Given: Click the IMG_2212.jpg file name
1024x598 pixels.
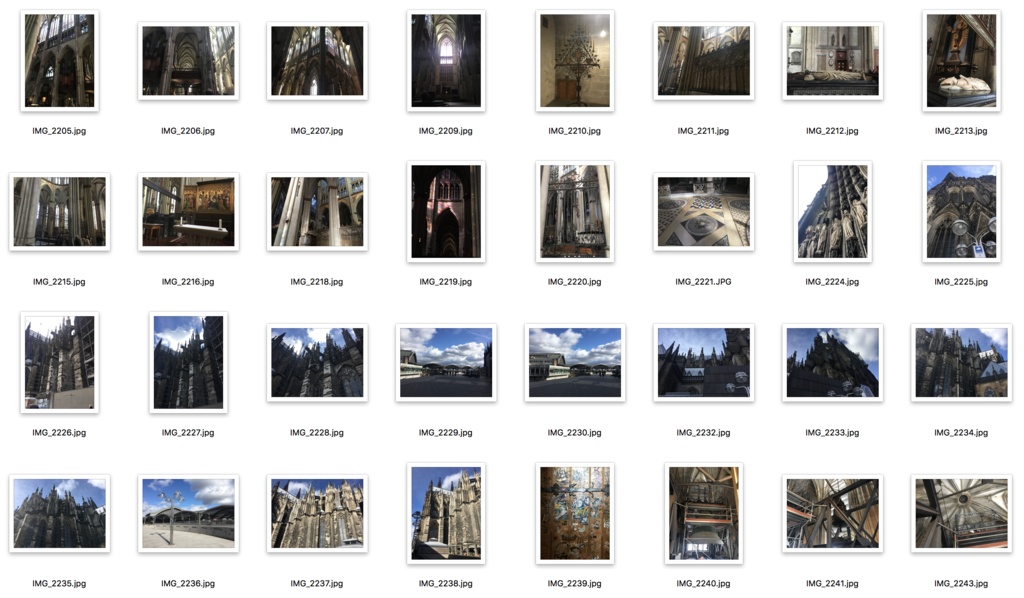Looking at the screenshot, I should 833,131.
